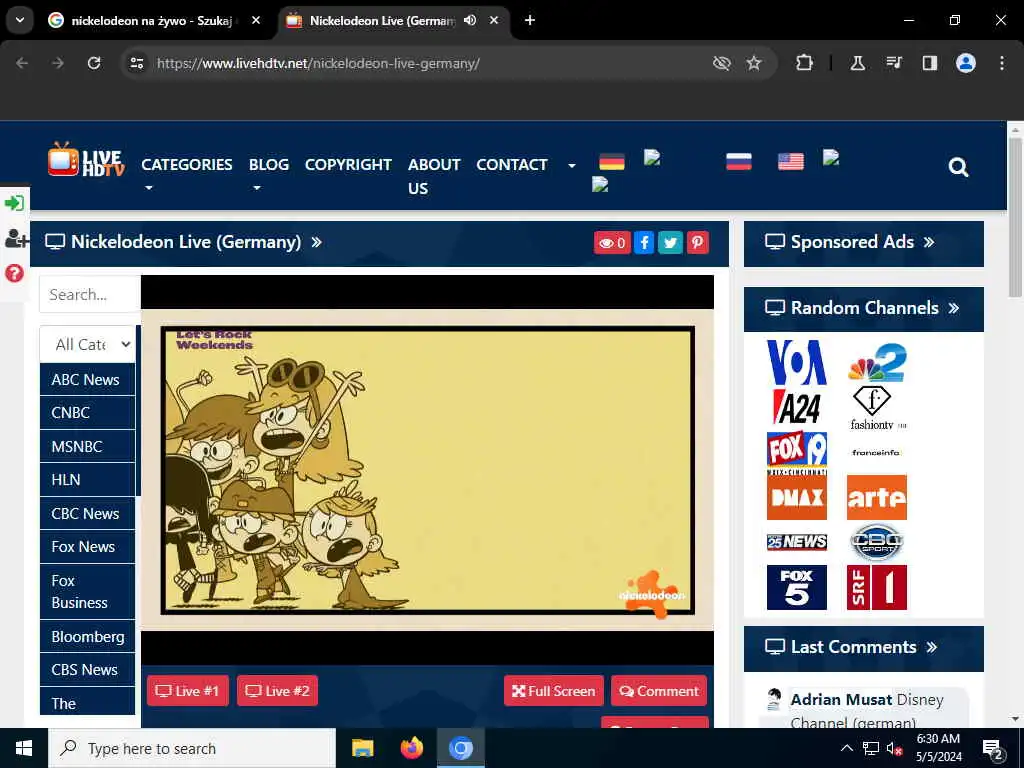Viewport: 1024px width, 768px height.
Task: Open NBC 2 channel logo
Action: click(877, 362)
